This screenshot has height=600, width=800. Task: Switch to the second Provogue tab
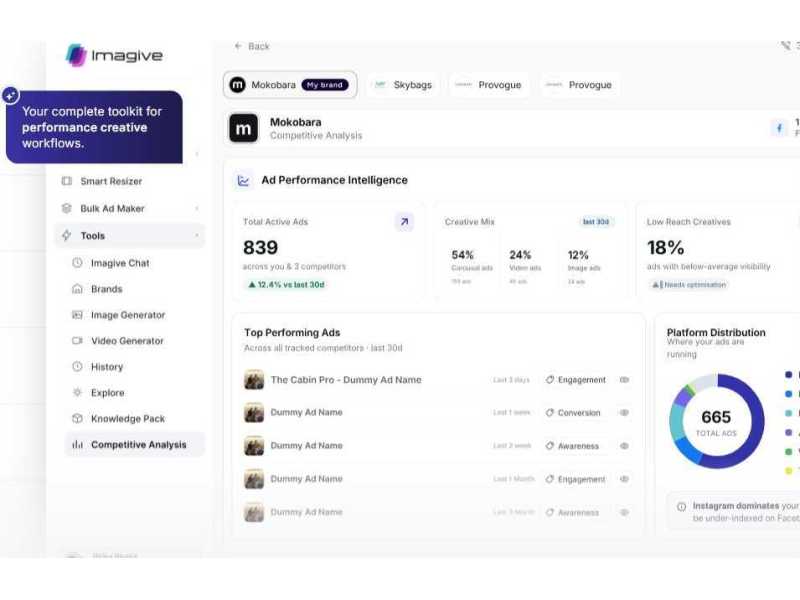click(579, 85)
